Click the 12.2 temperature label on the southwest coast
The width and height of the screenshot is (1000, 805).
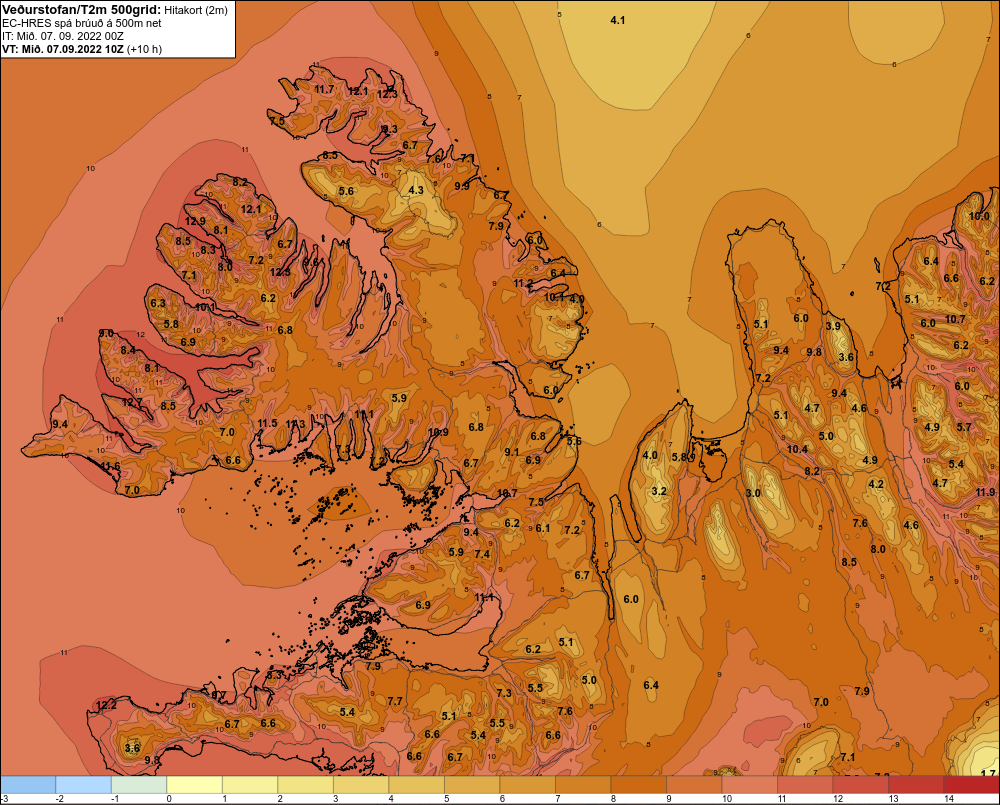(x=106, y=705)
